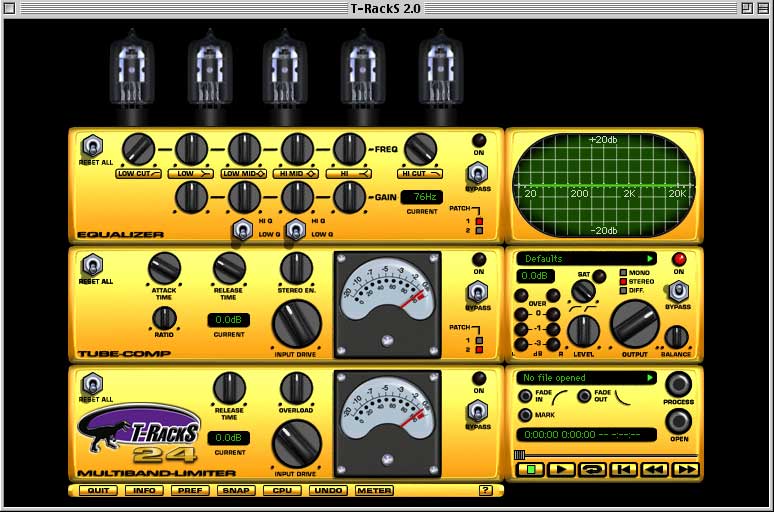The height and width of the screenshot is (512, 774).
Task: Open the Defaults preset menu arrow
Action: point(650,258)
